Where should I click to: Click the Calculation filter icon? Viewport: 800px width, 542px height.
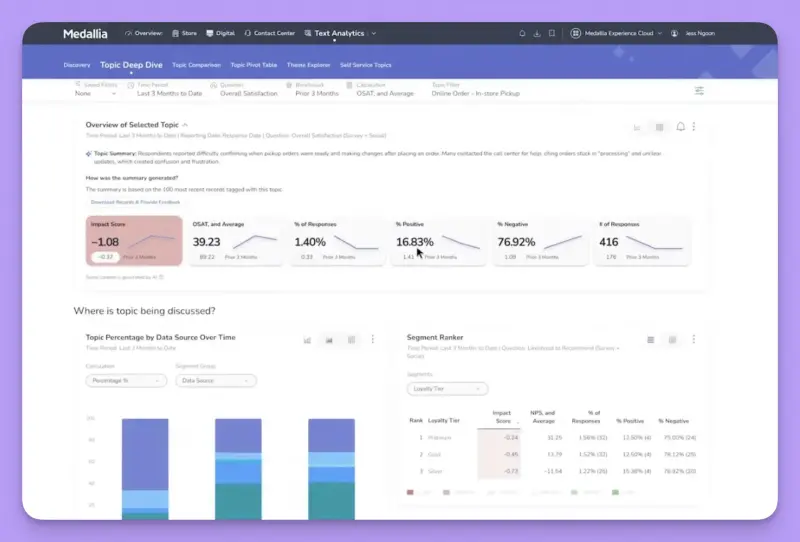point(349,85)
